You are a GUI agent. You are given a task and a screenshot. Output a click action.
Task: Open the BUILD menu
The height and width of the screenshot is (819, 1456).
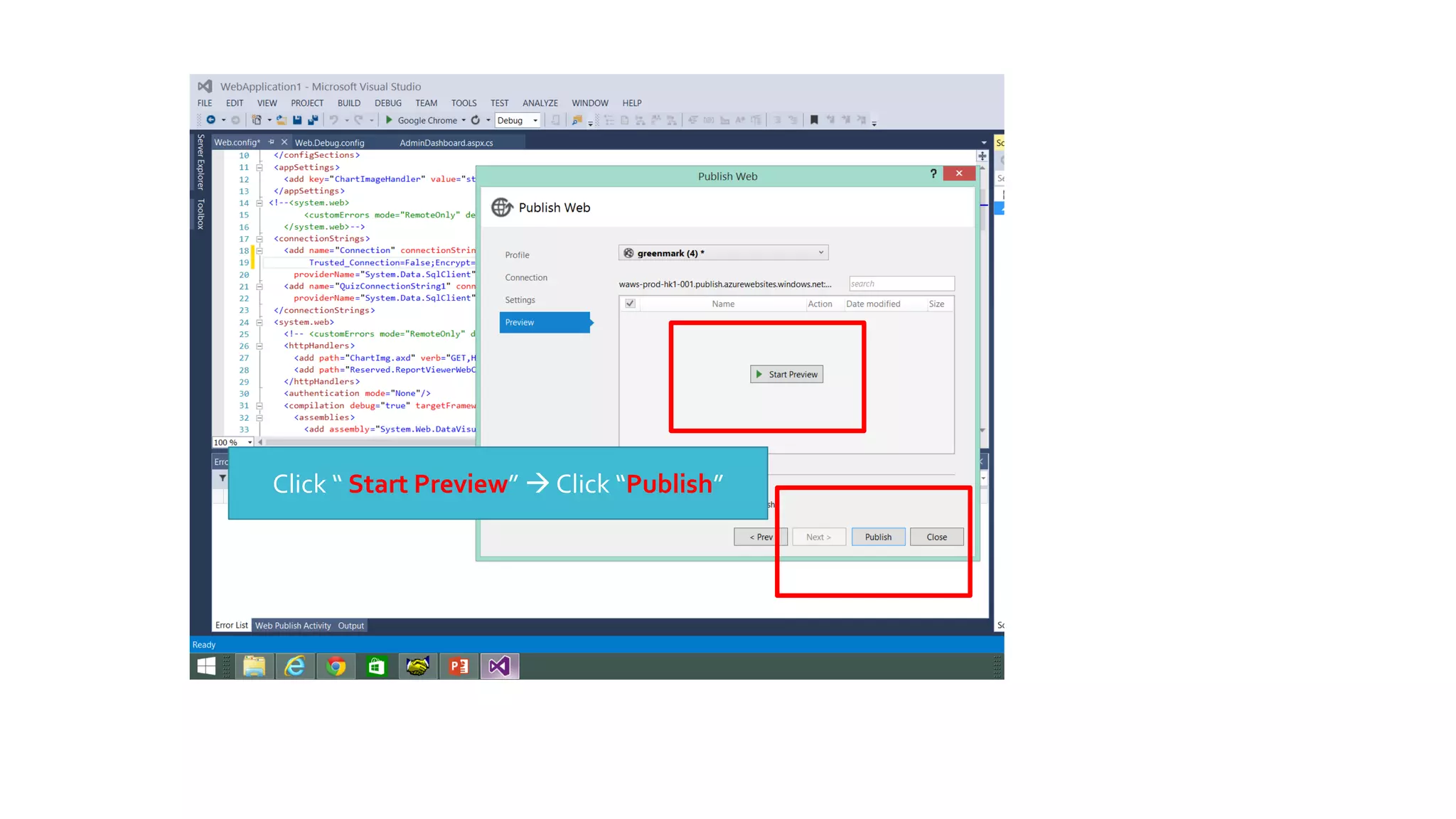click(349, 103)
